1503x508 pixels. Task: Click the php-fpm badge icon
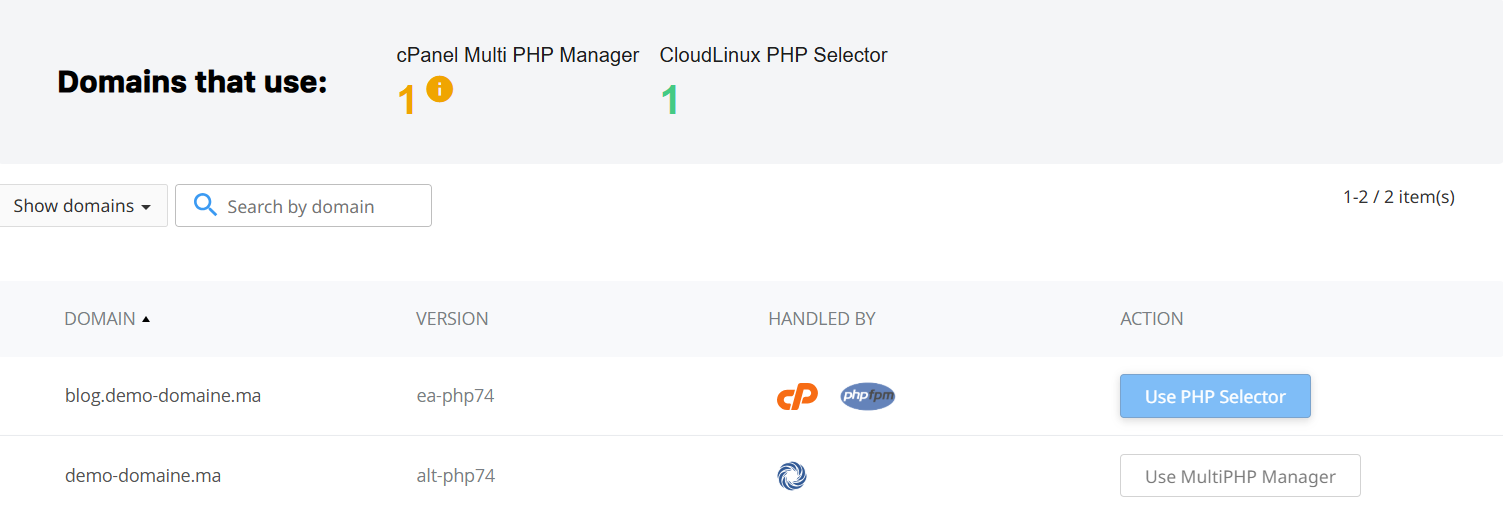point(867,396)
